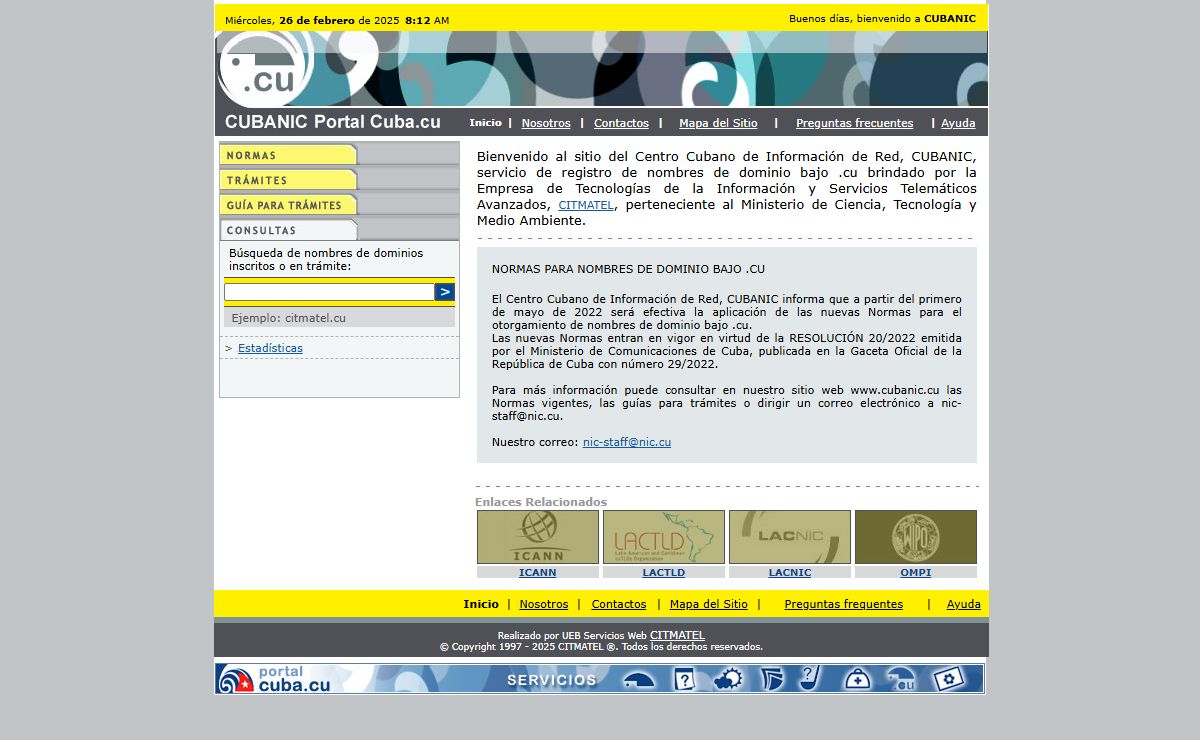Click the newspaper pages icon in Servicios bar

pyautogui.click(x=772, y=680)
